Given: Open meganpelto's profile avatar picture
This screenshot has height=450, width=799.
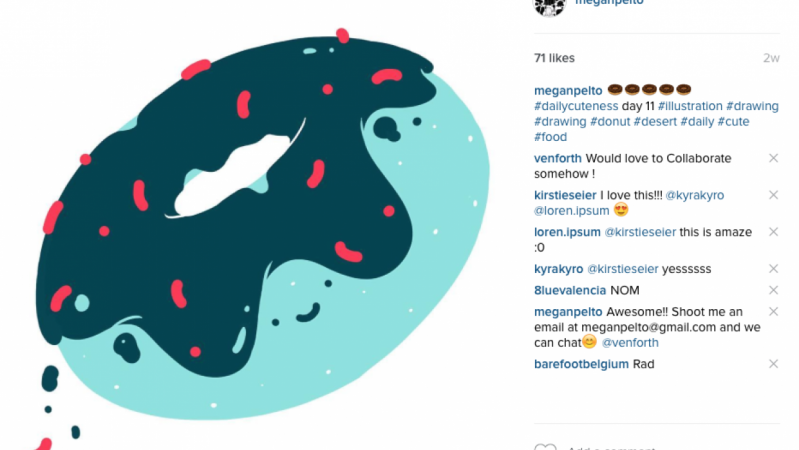Looking at the screenshot, I should (549, 6).
